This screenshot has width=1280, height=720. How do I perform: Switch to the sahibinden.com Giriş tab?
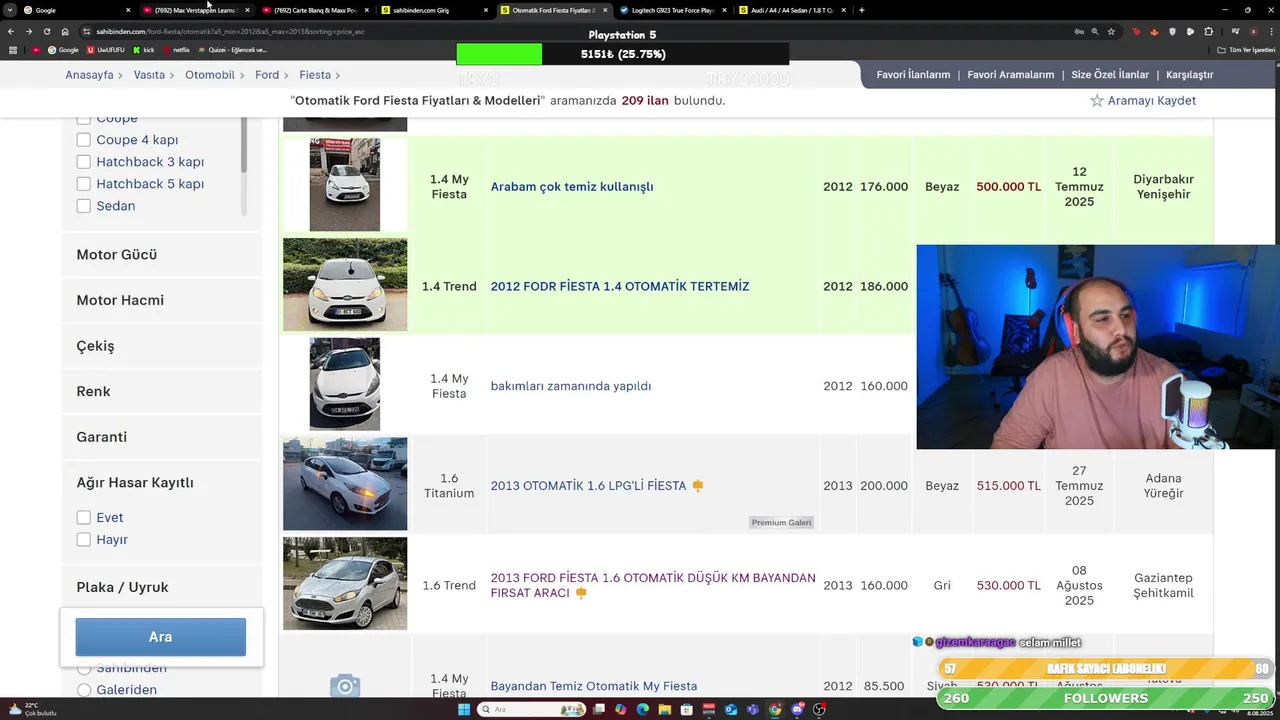pyautogui.click(x=434, y=10)
